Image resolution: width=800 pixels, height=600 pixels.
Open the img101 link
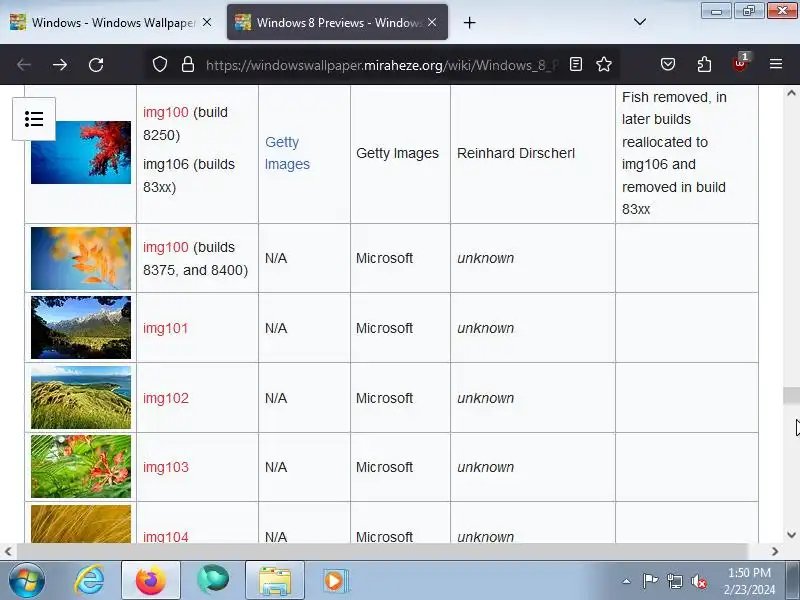click(165, 328)
